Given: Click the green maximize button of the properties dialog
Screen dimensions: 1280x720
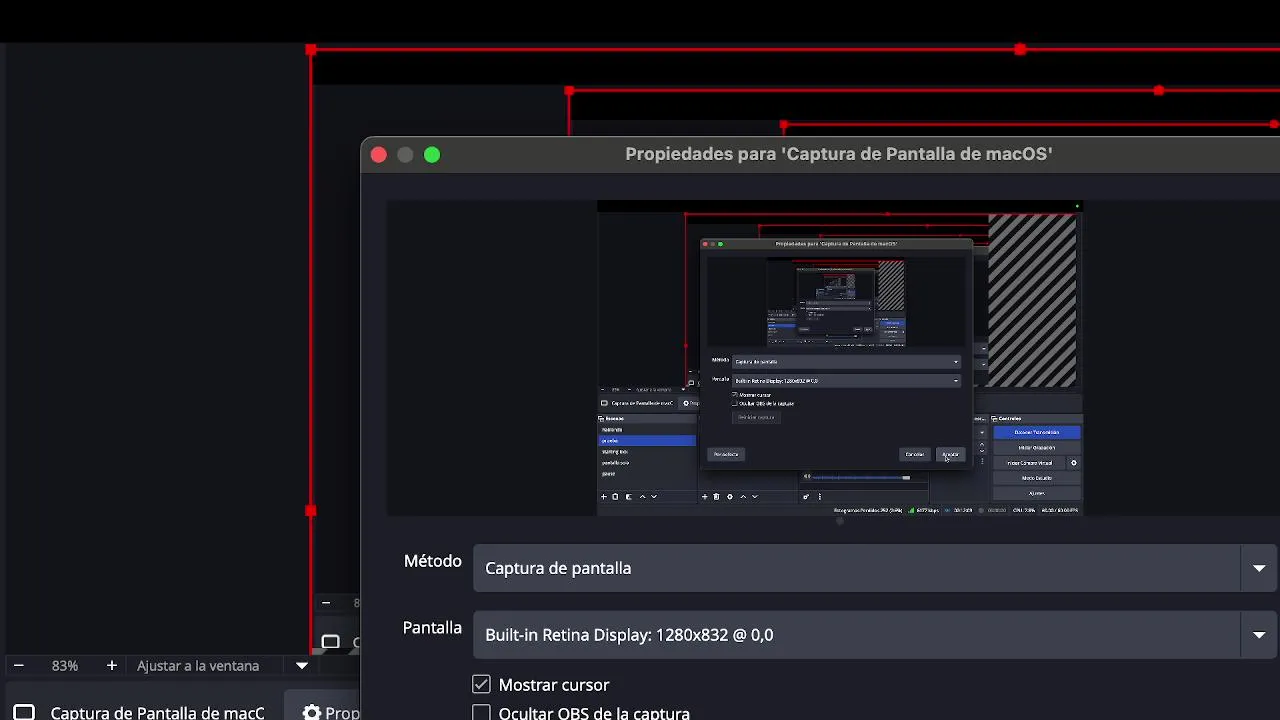Looking at the screenshot, I should pos(432,155).
